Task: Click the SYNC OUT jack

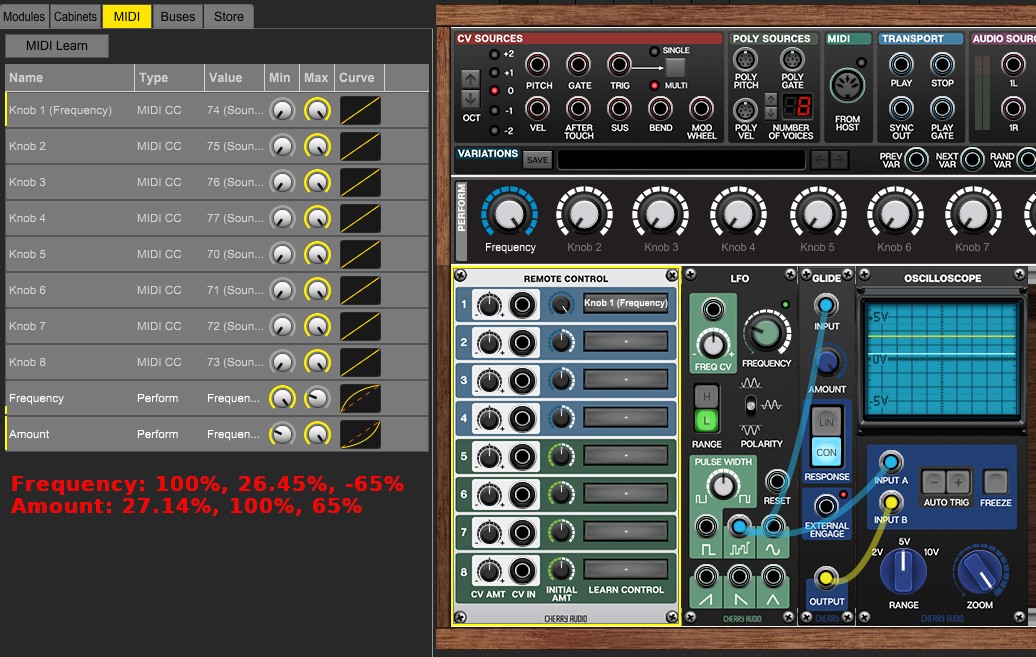Action: [x=901, y=108]
